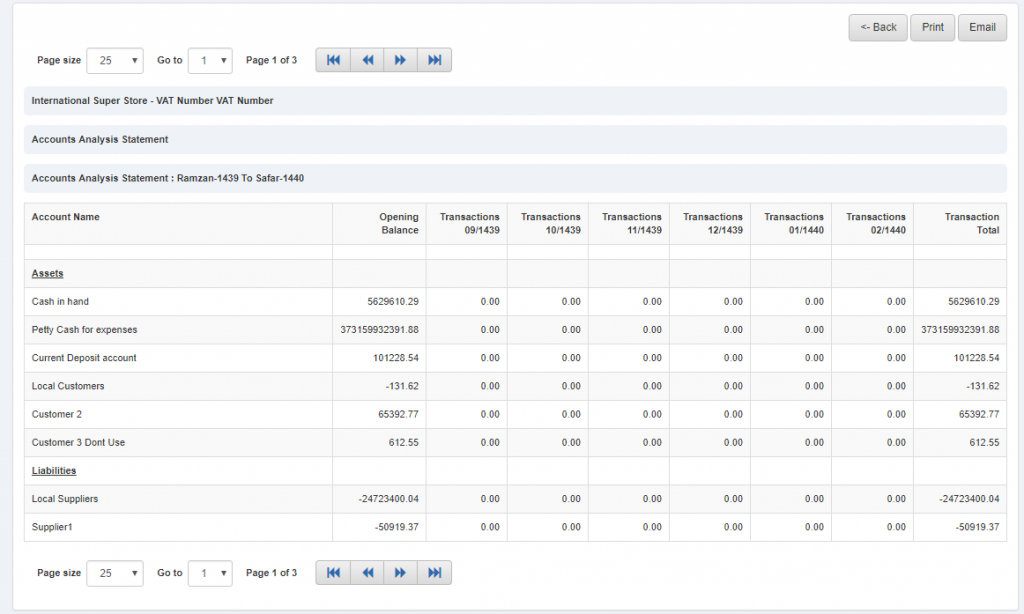Select the Liabilities section heading
Viewport: 1024px width, 614px height.
click(x=54, y=470)
